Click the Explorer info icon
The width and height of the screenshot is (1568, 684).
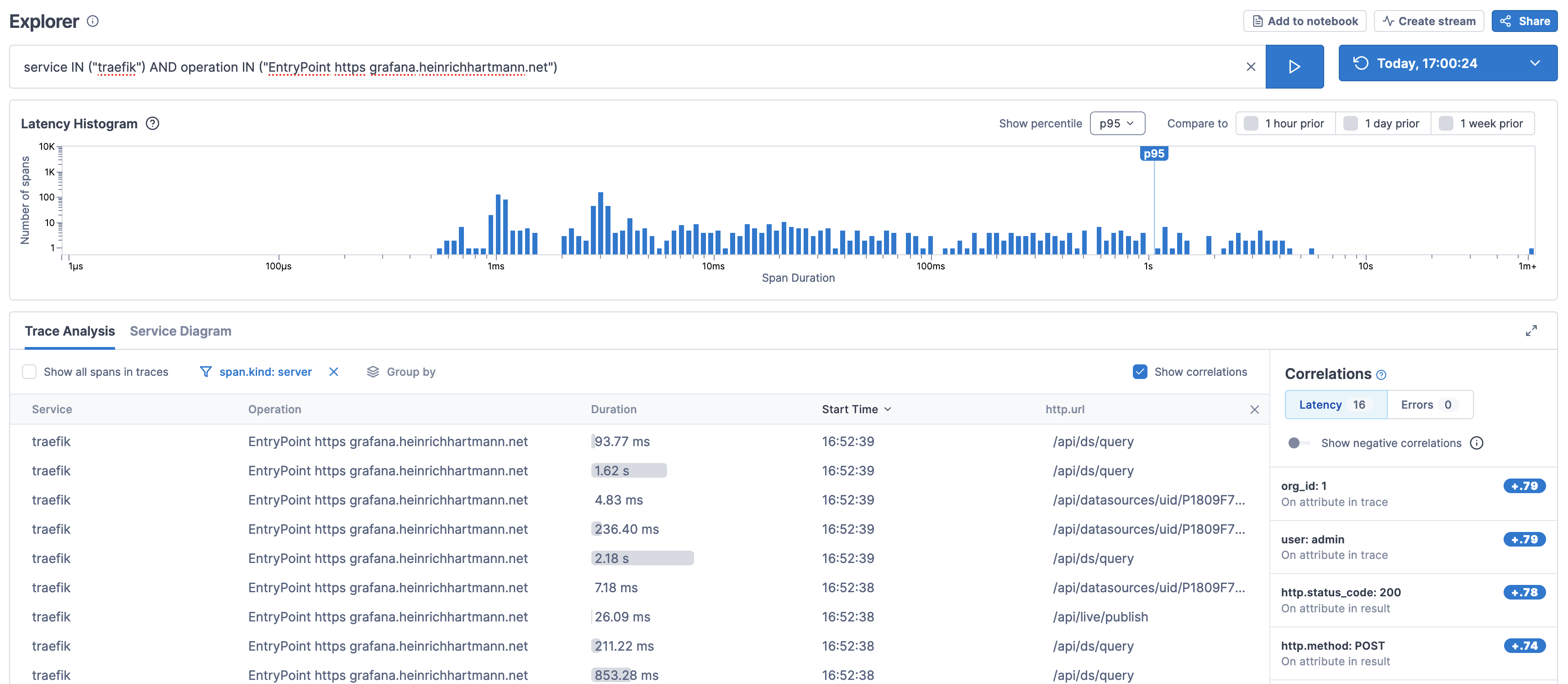click(x=93, y=21)
